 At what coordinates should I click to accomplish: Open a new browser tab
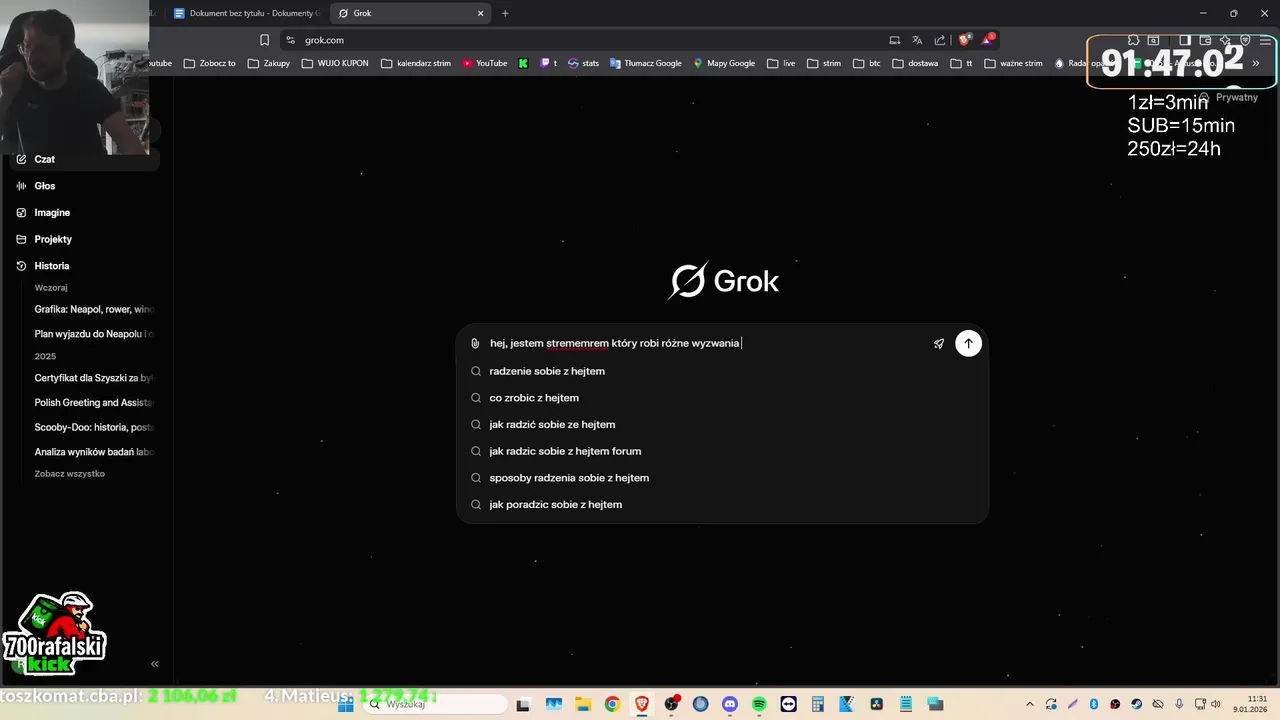coord(505,13)
